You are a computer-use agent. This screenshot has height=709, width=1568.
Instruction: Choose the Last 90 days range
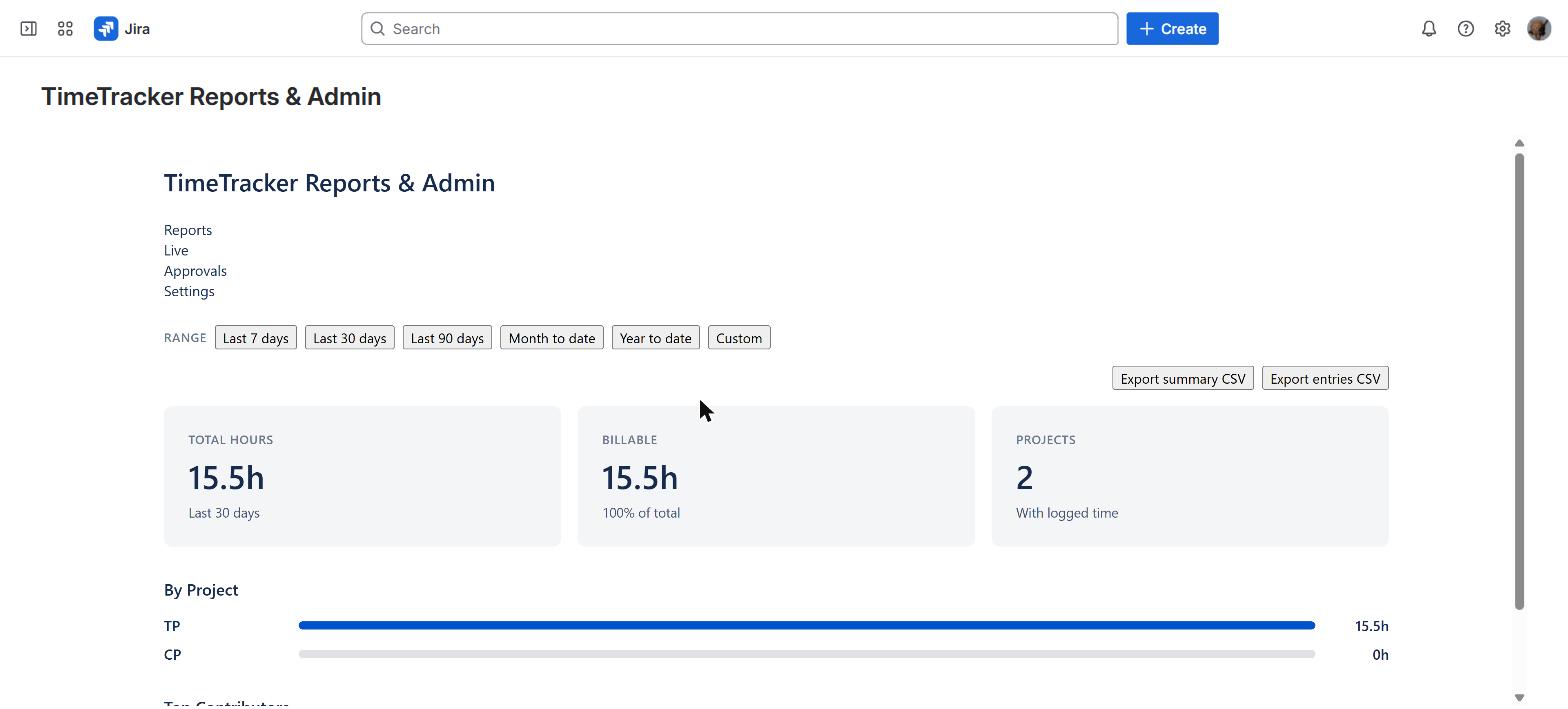click(x=447, y=338)
